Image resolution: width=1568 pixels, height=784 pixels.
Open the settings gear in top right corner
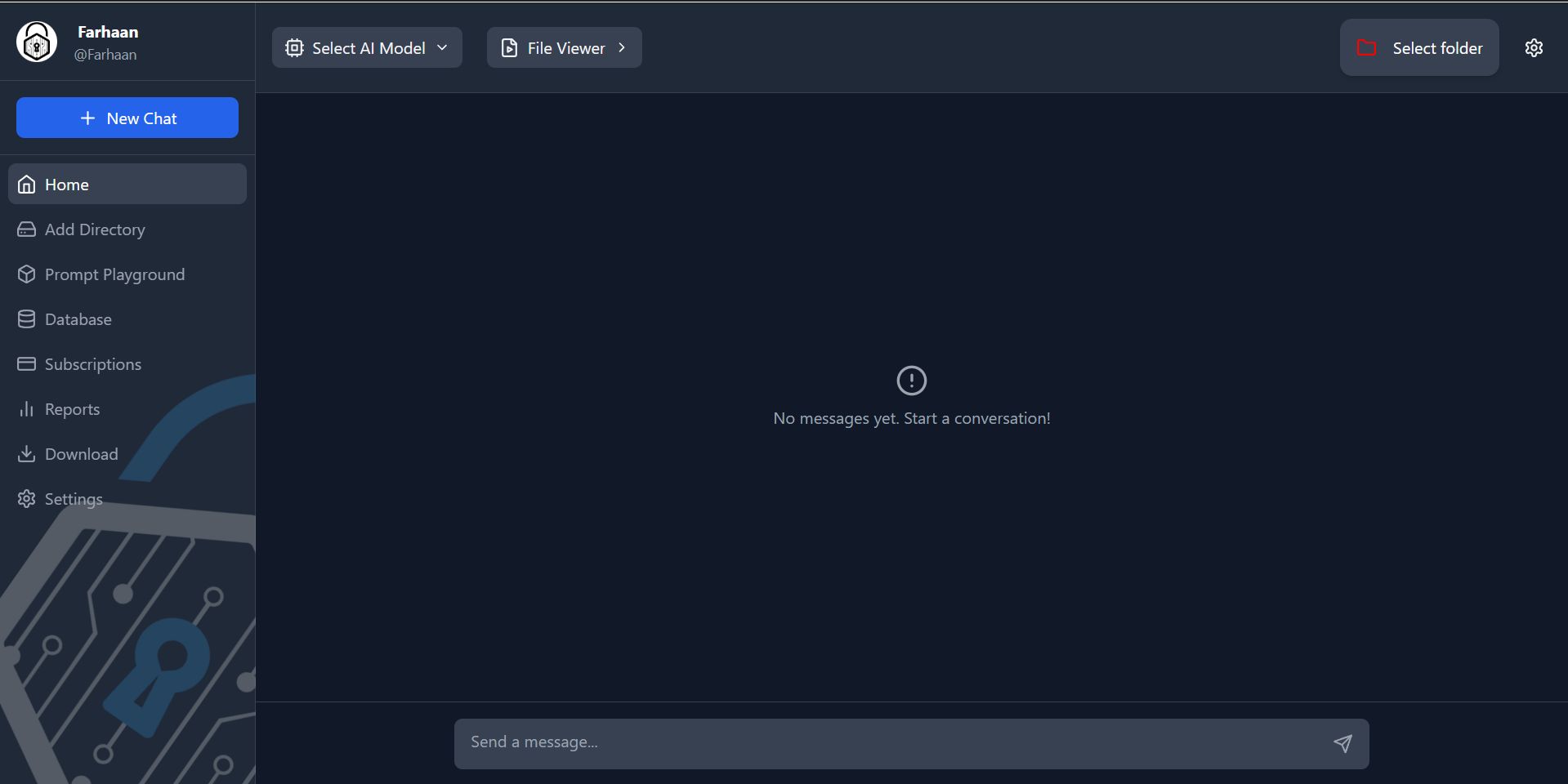click(x=1534, y=47)
